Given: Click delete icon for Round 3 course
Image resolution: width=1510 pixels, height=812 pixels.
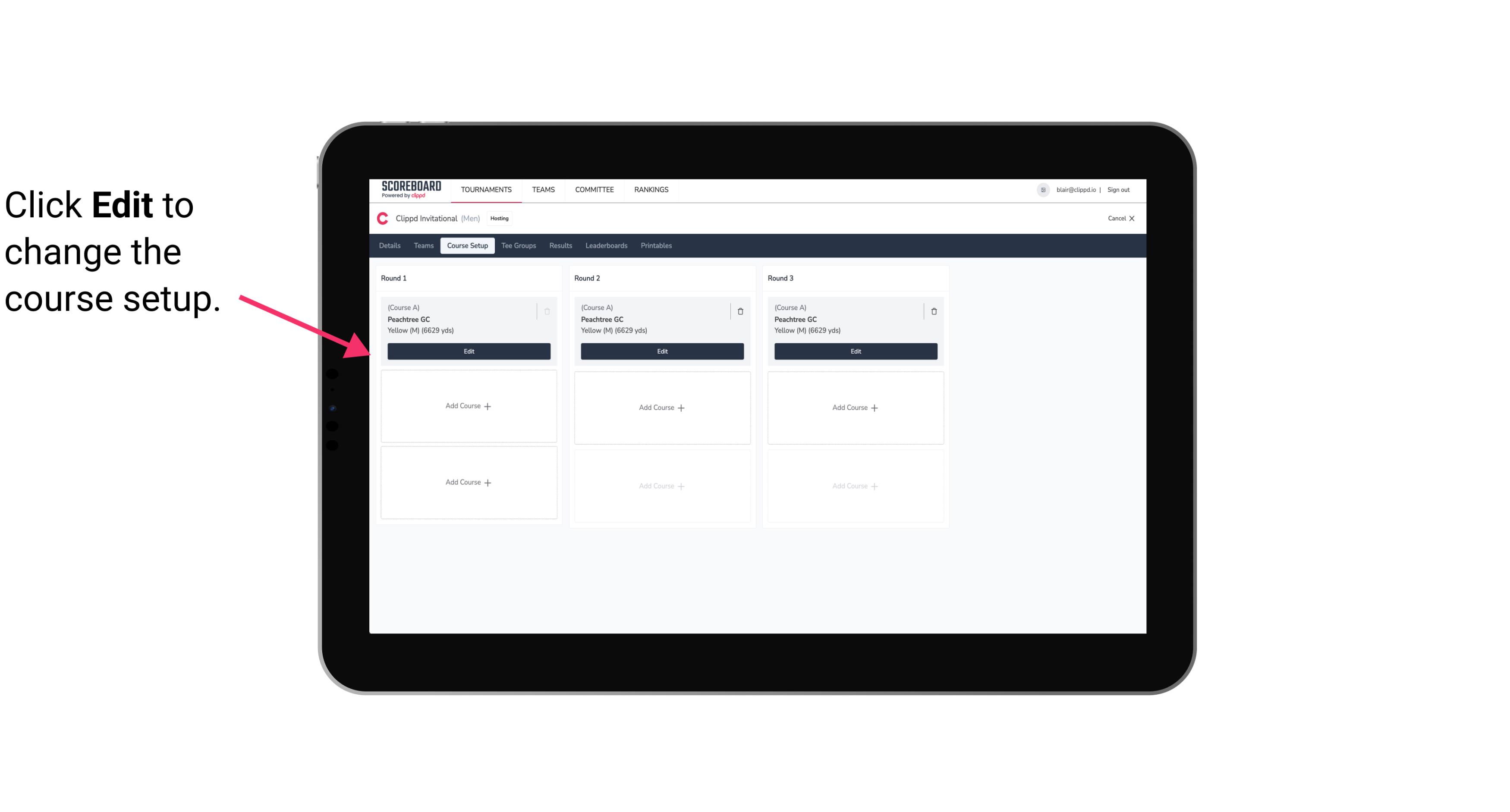Looking at the screenshot, I should coord(932,311).
